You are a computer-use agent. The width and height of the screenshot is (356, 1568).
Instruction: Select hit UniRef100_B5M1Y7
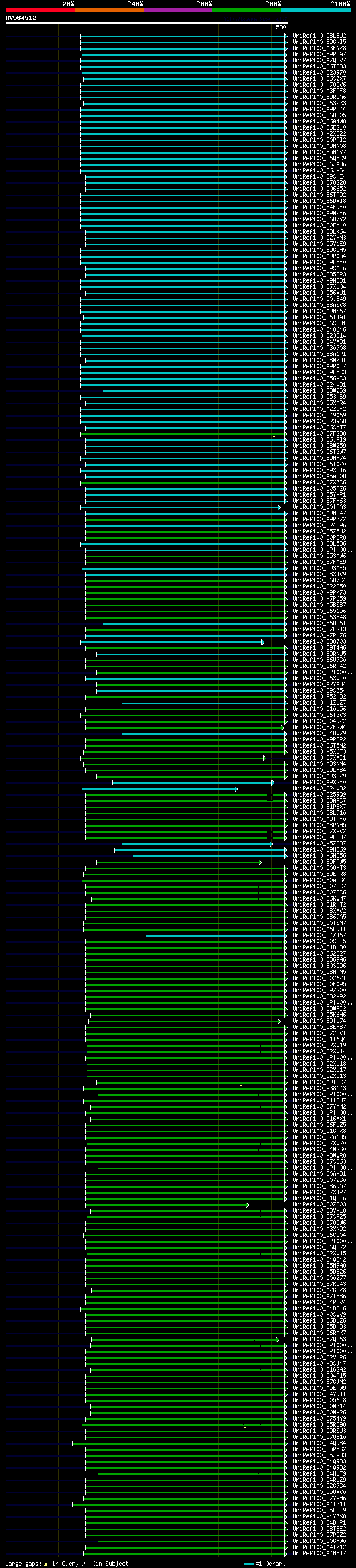coord(319,152)
